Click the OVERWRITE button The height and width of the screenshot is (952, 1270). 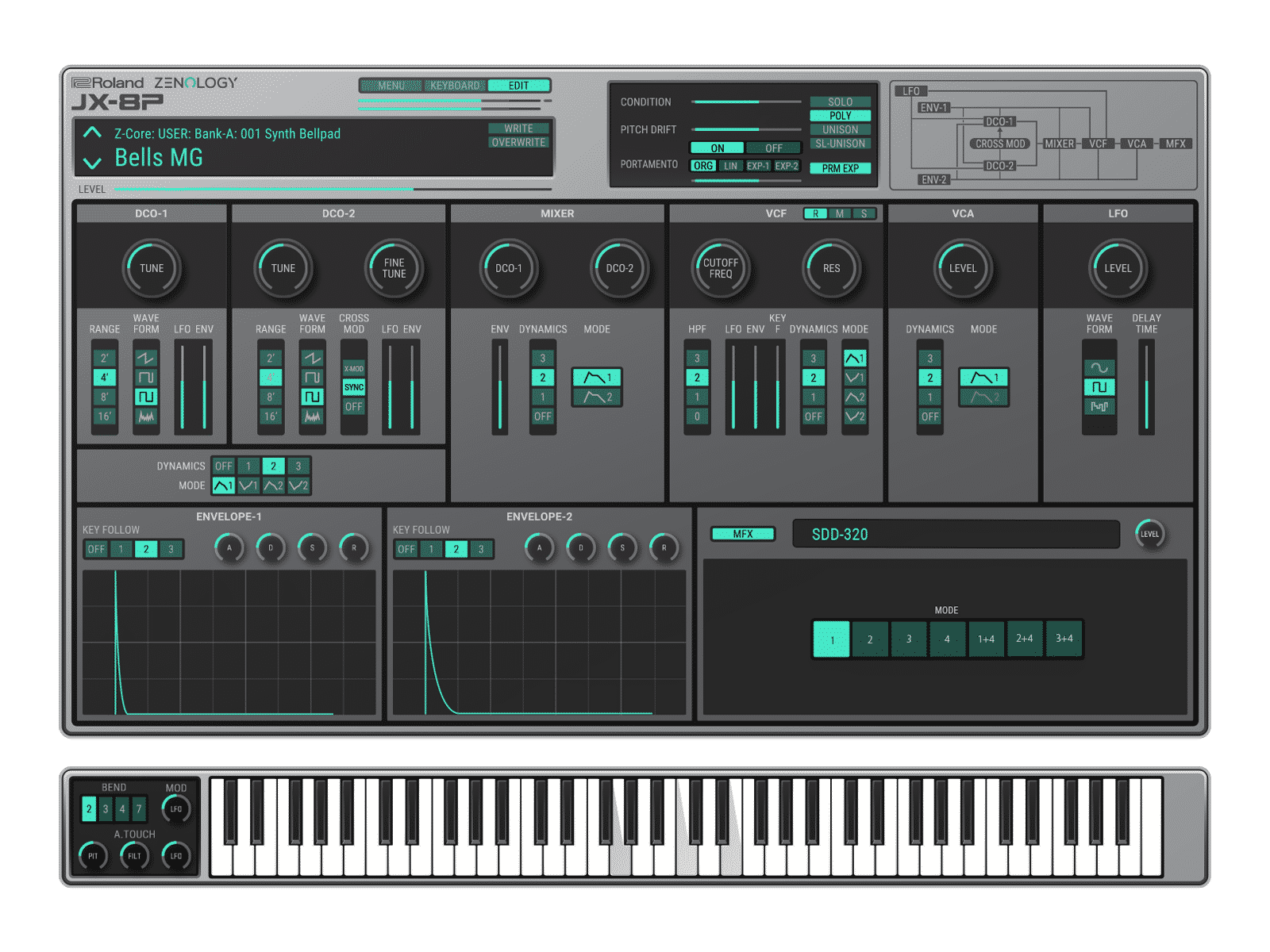[x=518, y=143]
